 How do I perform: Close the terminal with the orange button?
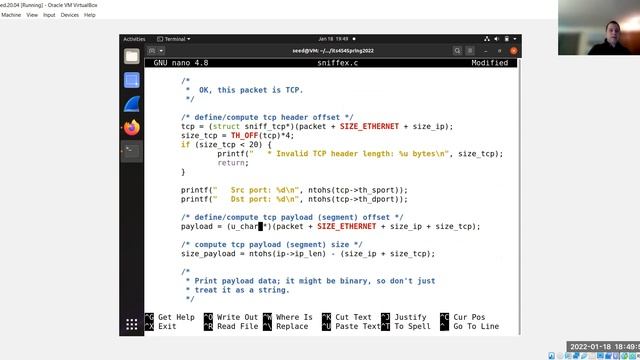[513, 51]
